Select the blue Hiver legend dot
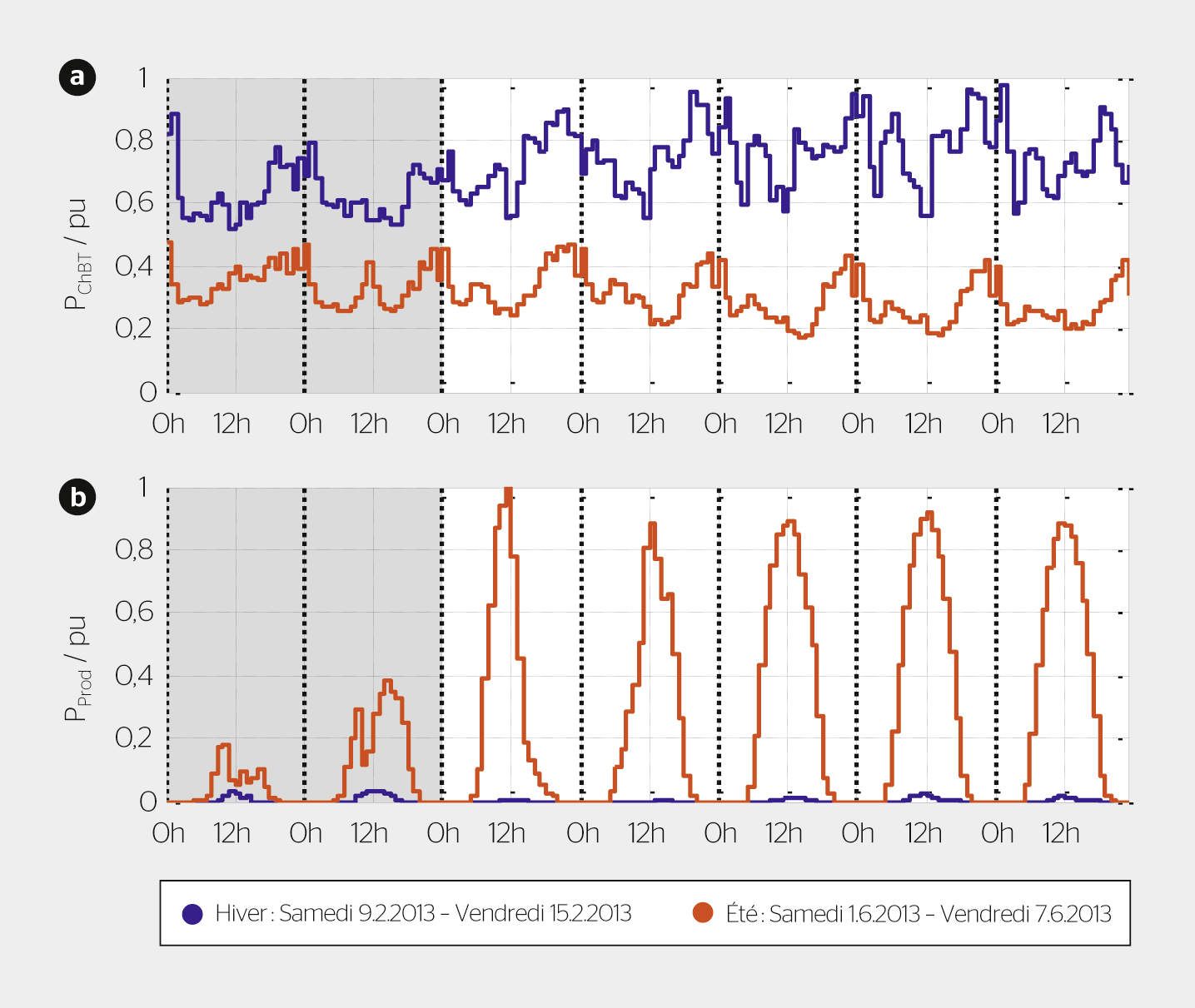1195x1008 pixels. (192, 914)
